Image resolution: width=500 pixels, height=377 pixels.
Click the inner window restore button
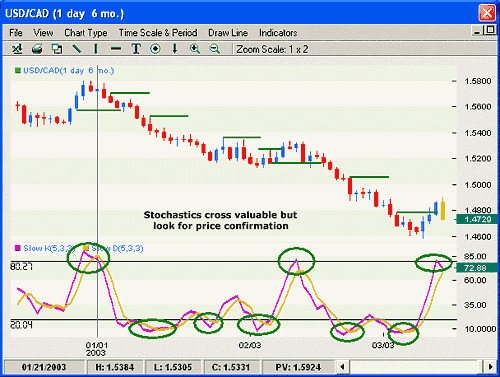click(x=490, y=30)
